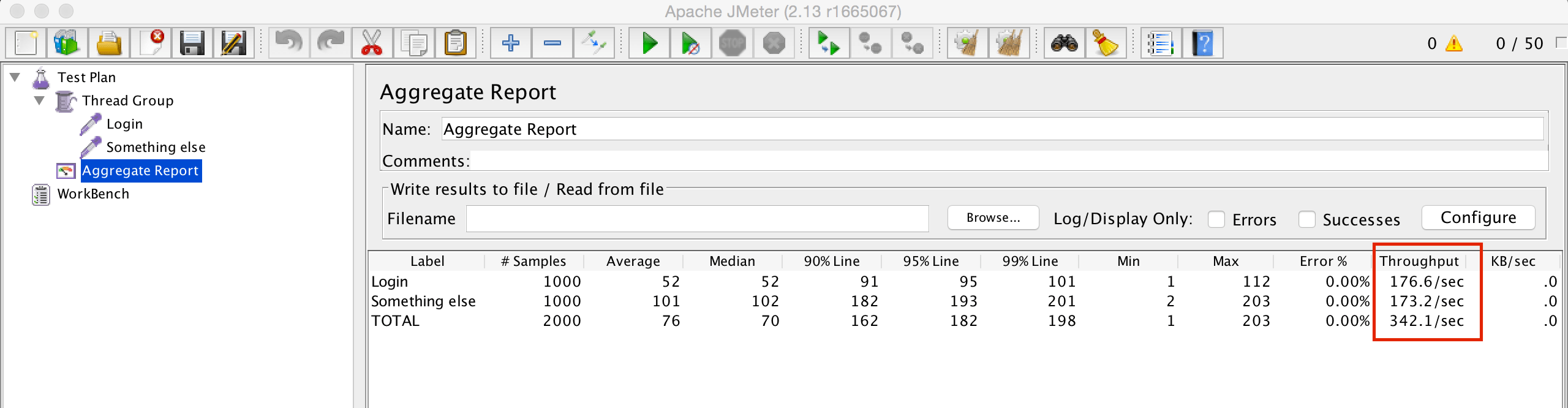
Task: Collapse the Test Plan tree node
Action: click(15, 77)
